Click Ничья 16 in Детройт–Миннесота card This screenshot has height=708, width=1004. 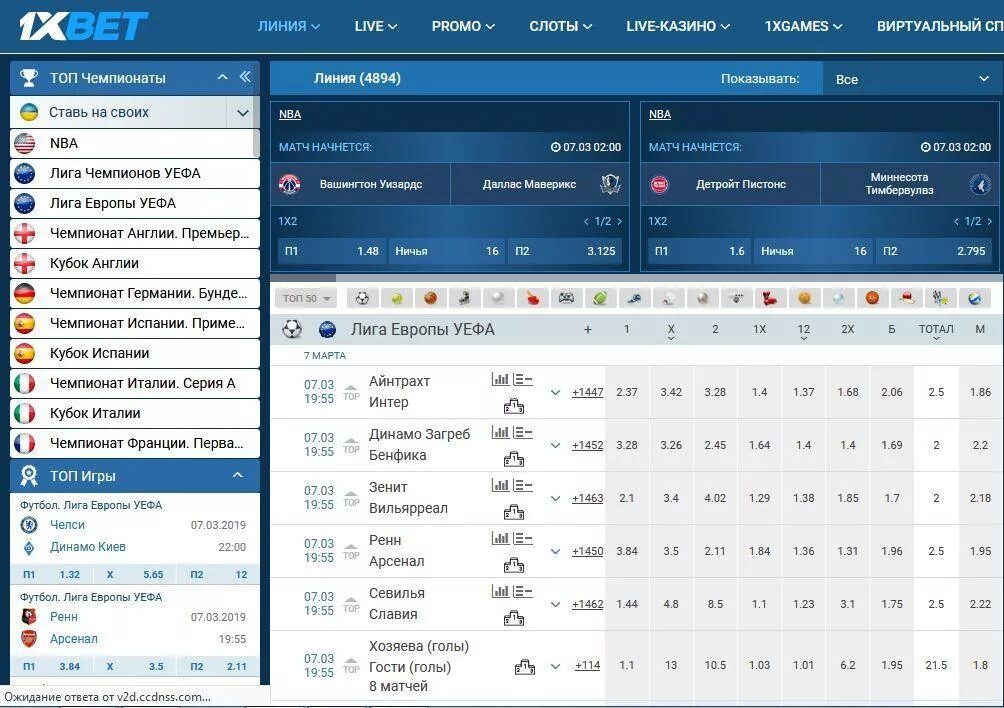point(813,251)
